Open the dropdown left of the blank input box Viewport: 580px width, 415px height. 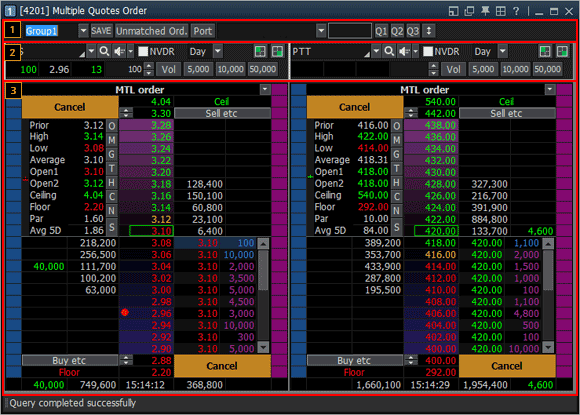(x=321, y=31)
